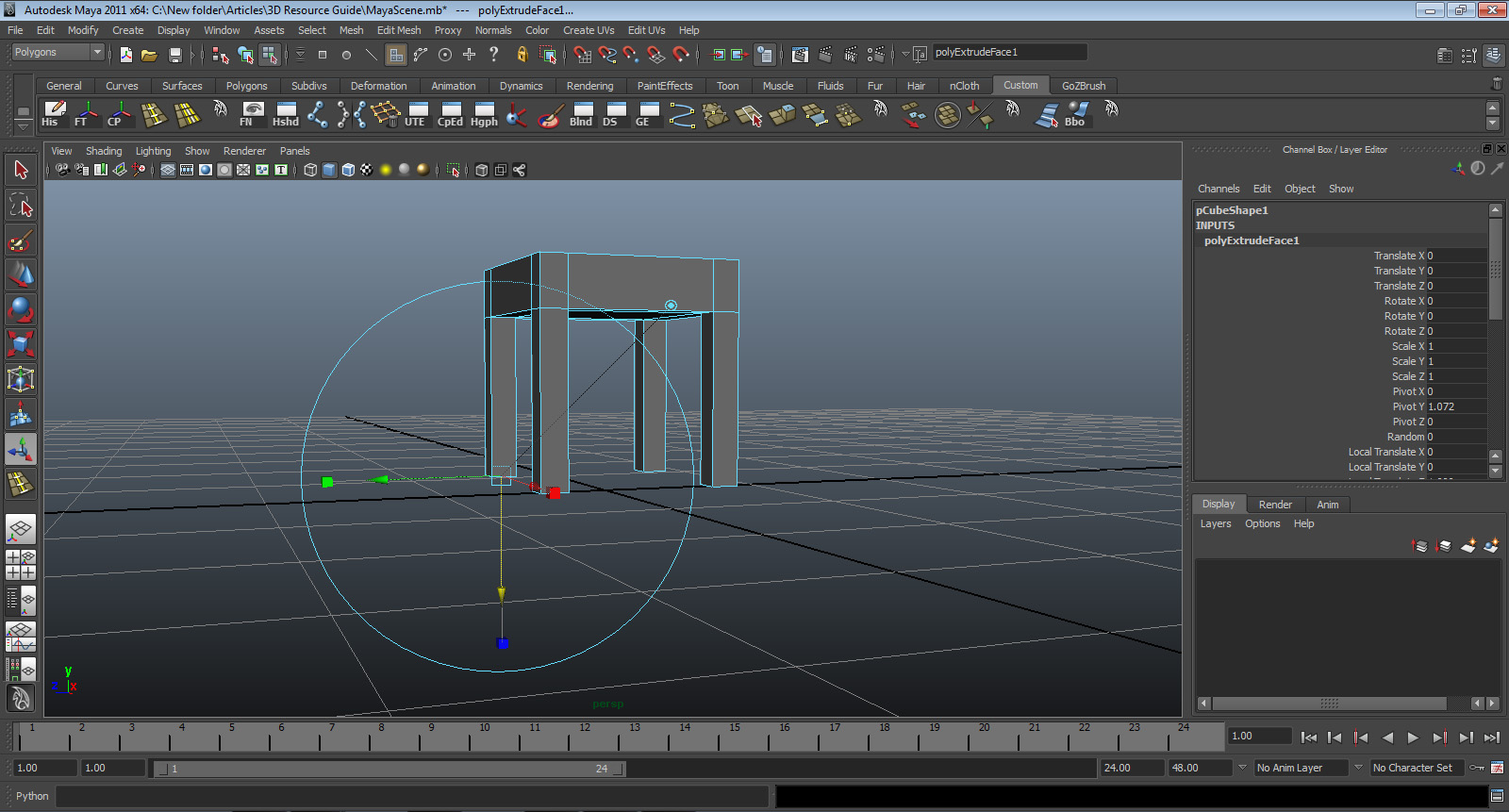This screenshot has width=1509, height=812.
Task: Expand the No Anim Layer dropdown arrow
Action: point(1242,768)
